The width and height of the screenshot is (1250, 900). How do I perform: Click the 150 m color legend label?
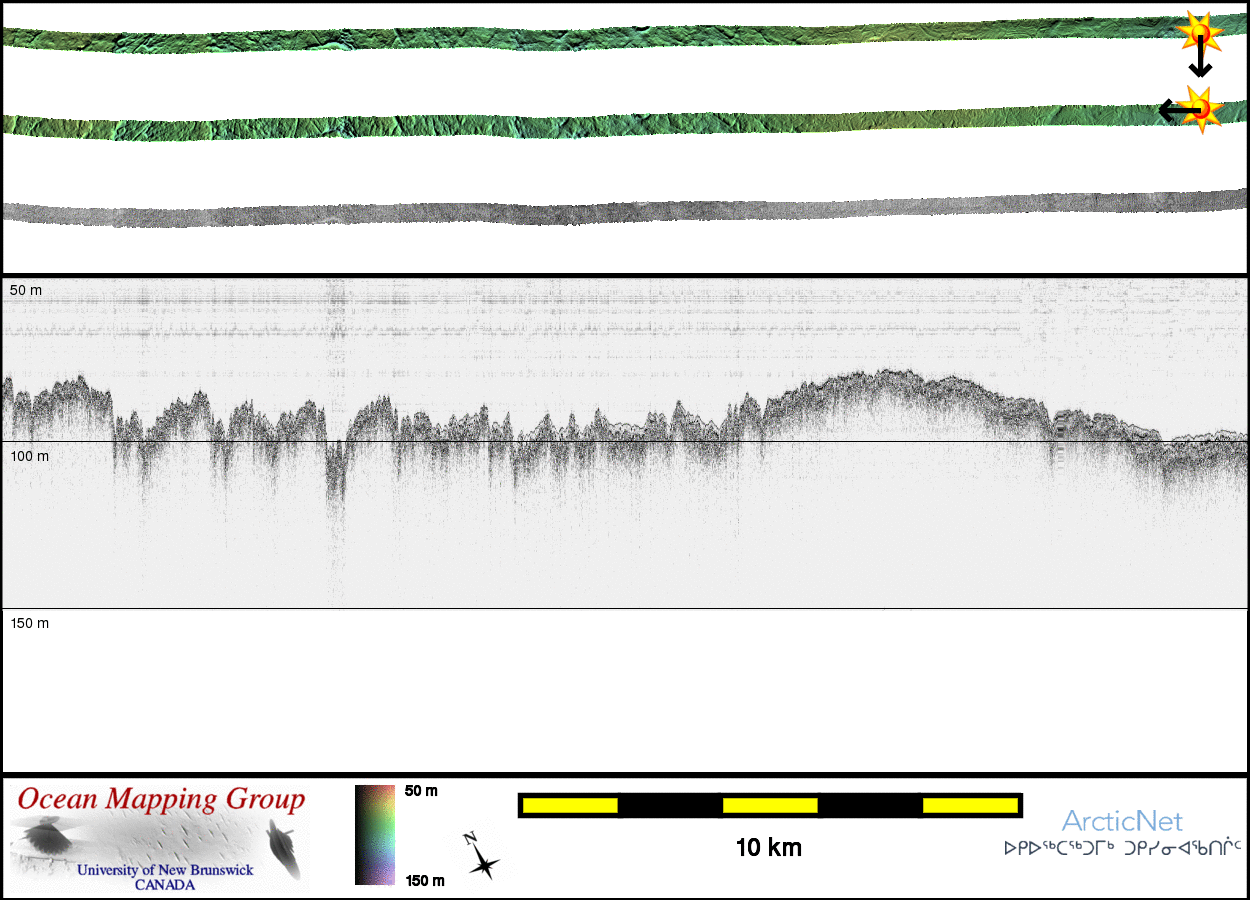point(424,881)
